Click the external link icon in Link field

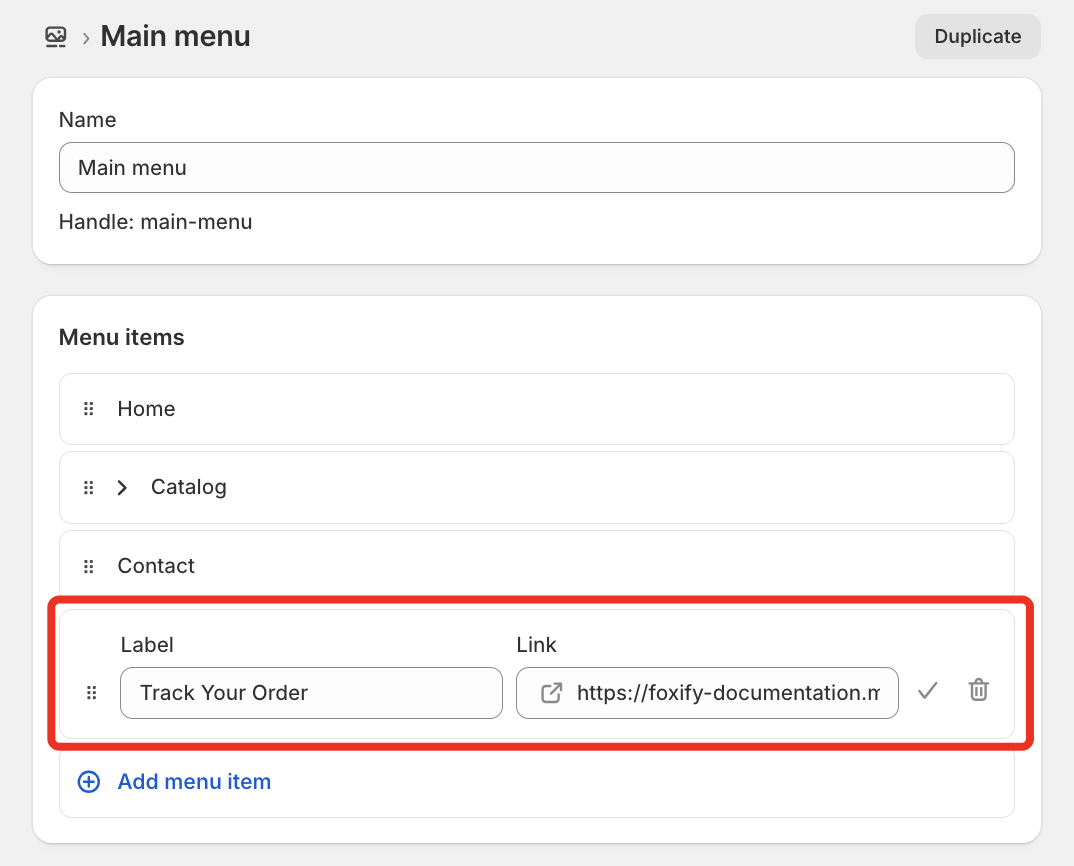[551, 693]
